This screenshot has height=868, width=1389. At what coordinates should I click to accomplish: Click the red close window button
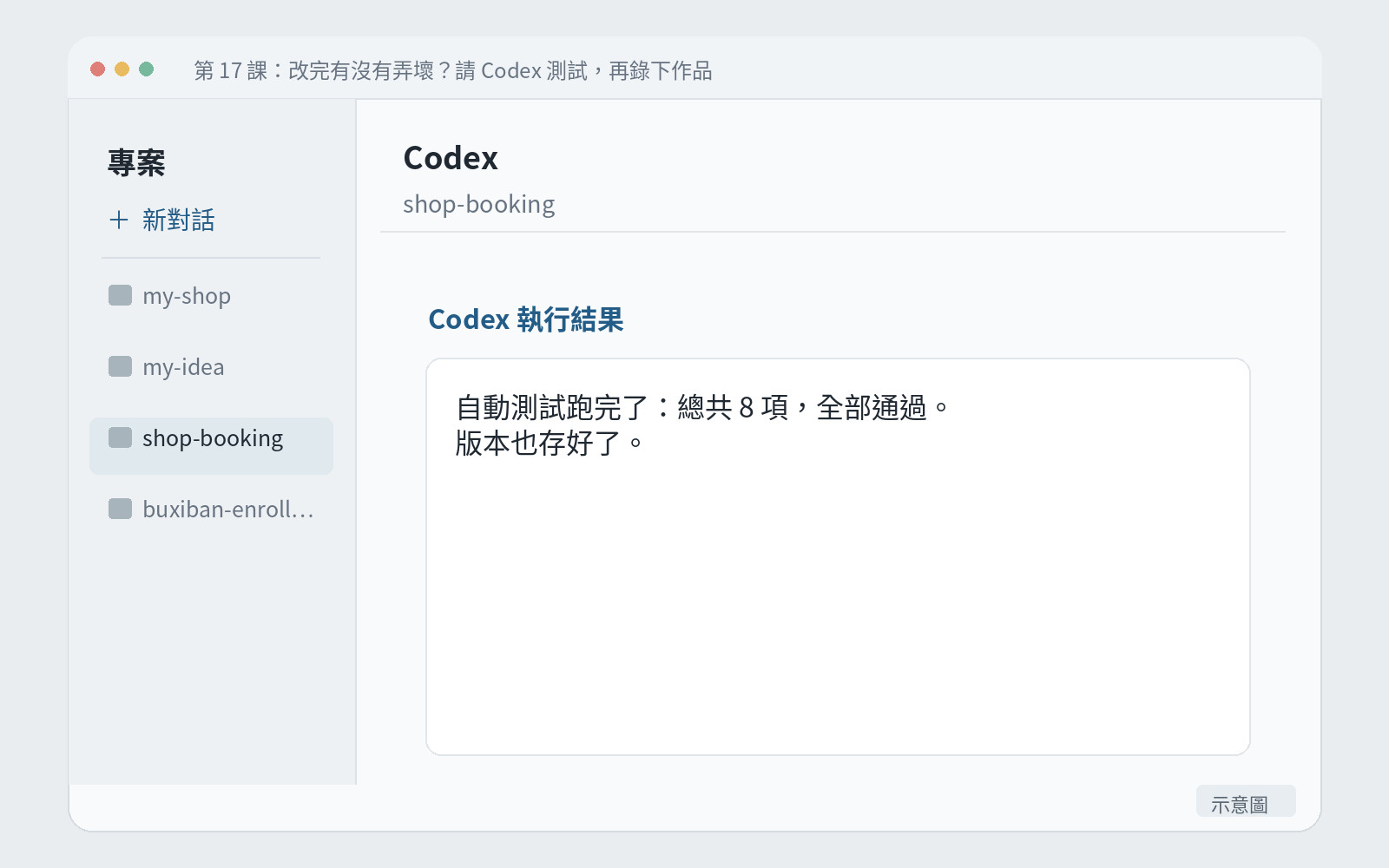pos(98,69)
